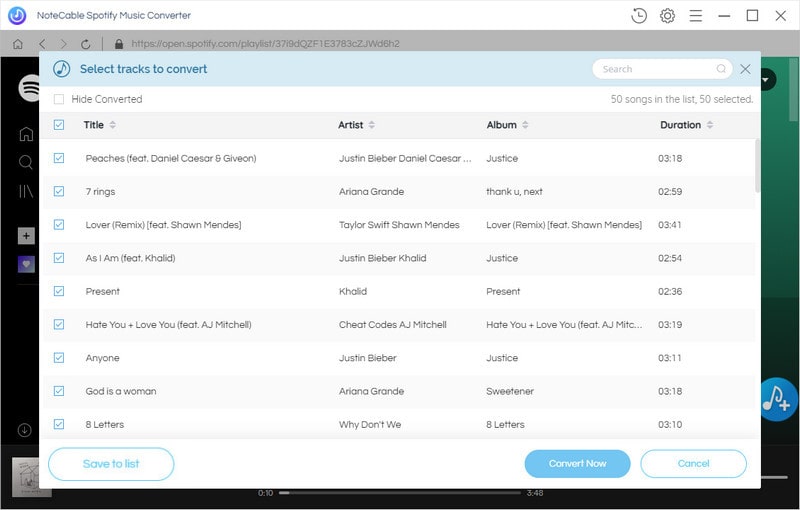Select artist 'Why Don't We'
The width and height of the screenshot is (800, 510).
370,424
